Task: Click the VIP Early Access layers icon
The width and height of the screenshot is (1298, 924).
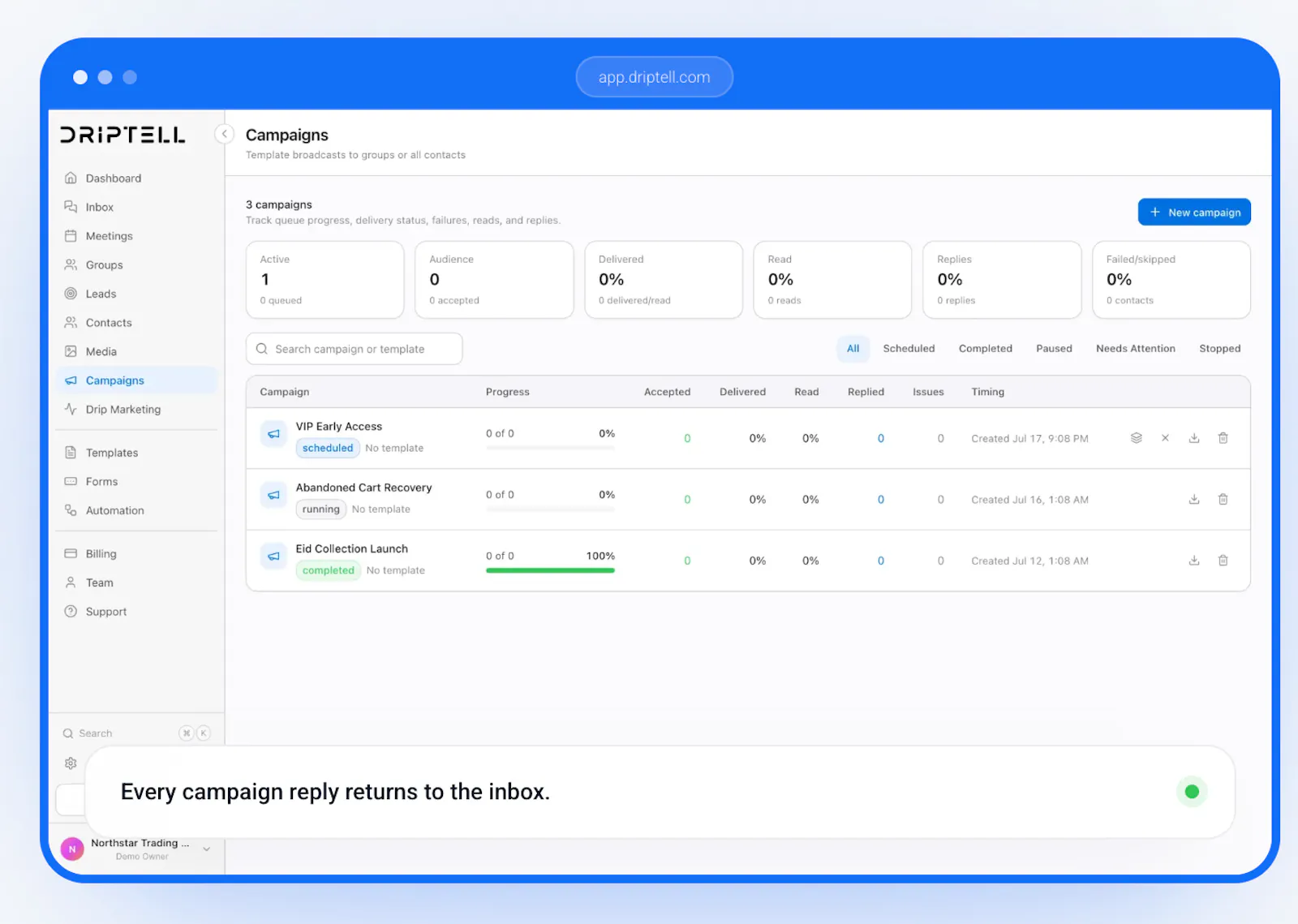Action: (1137, 438)
